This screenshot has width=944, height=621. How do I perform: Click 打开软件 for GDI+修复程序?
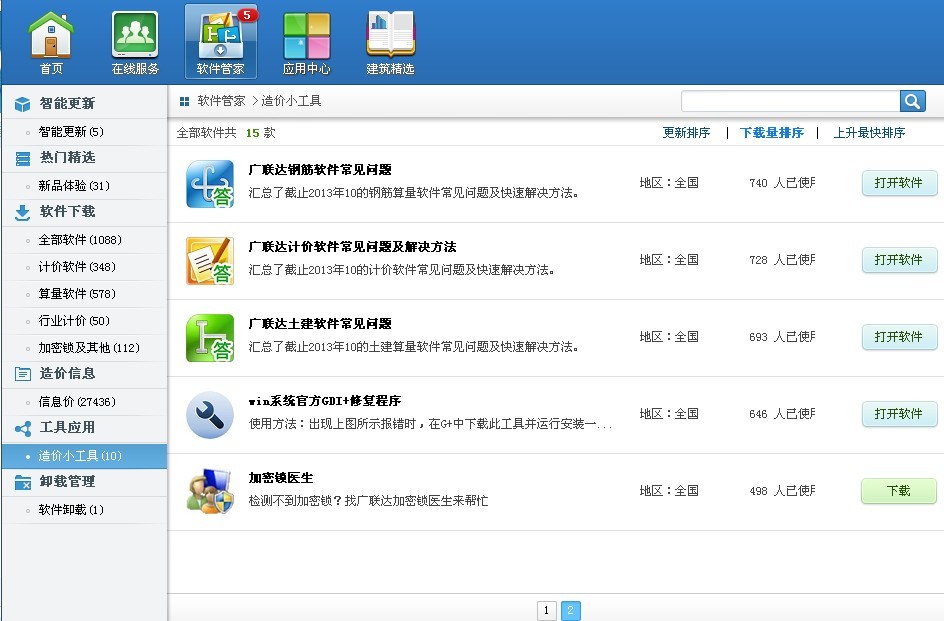pos(899,414)
